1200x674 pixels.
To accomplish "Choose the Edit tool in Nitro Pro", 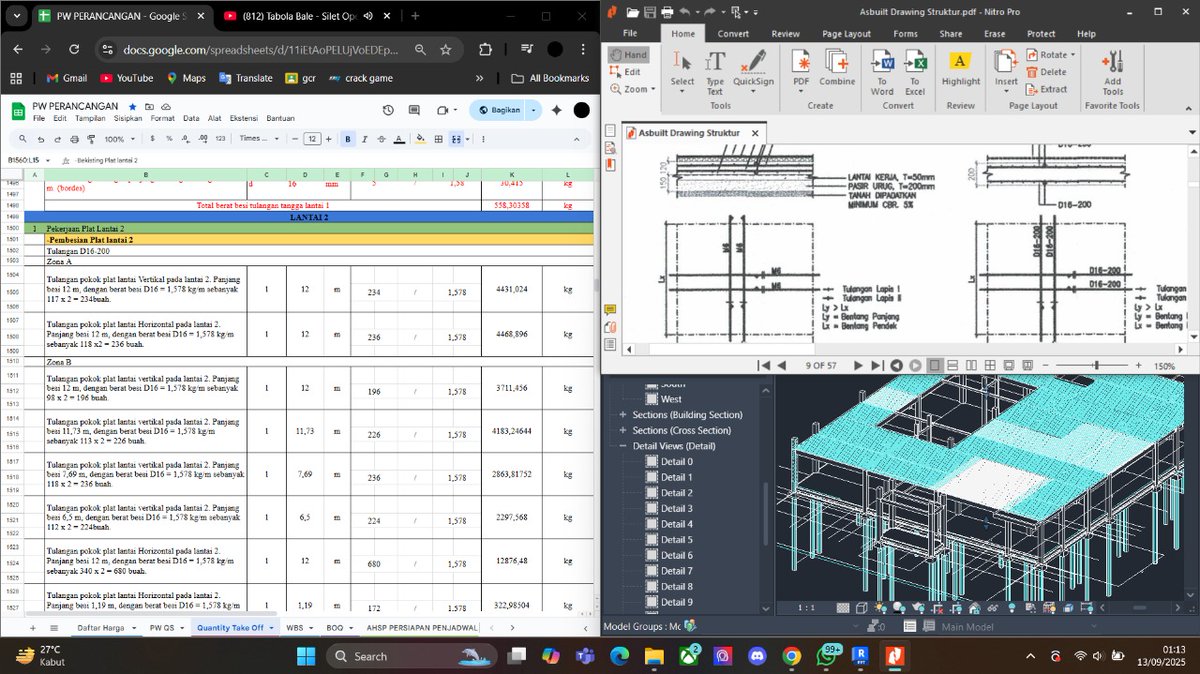I will pos(626,72).
